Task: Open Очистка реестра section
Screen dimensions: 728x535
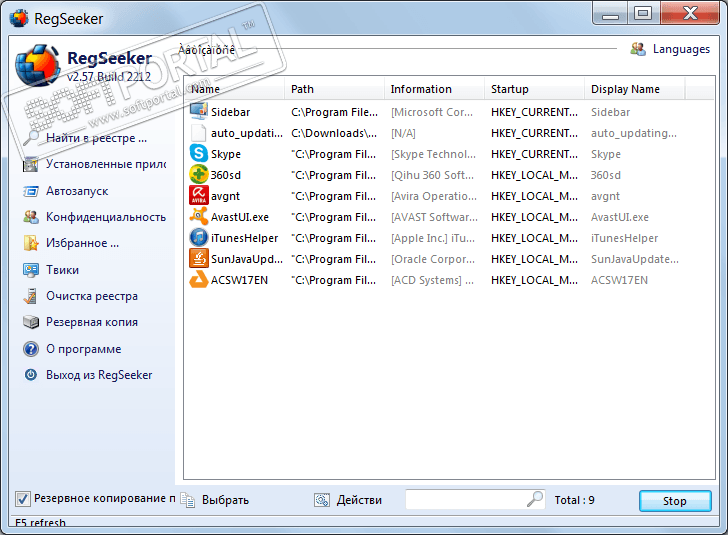Action: pos(92,296)
